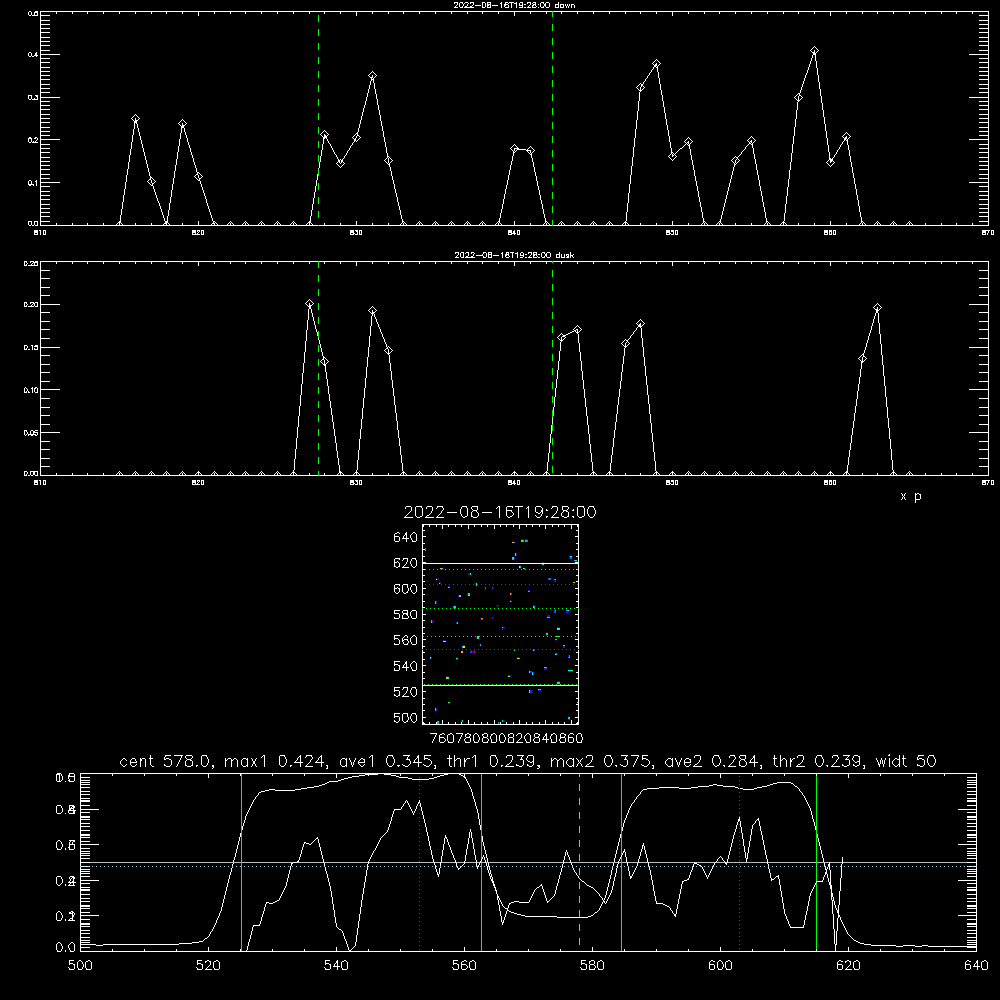Click 'thr2 0.239' in the stats header
1000x1000 pixels.
[818, 761]
